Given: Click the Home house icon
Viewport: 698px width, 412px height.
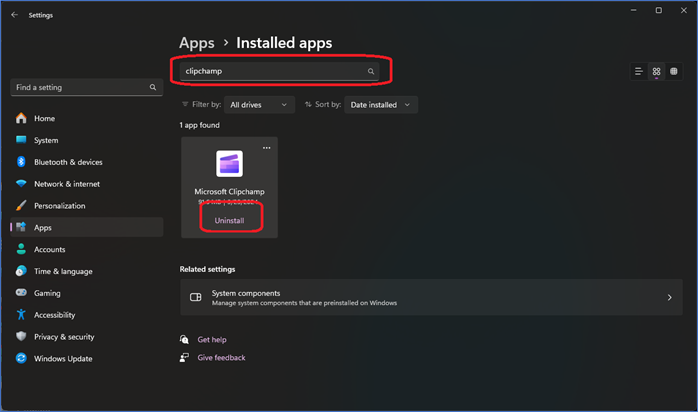Looking at the screenshot, I should 21,118.
